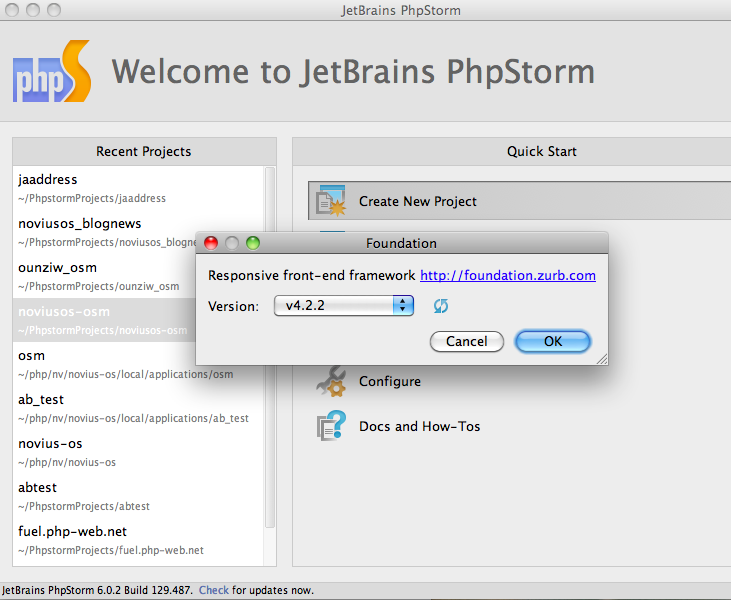Open recent project ounziw_osm

click(104, 276)
